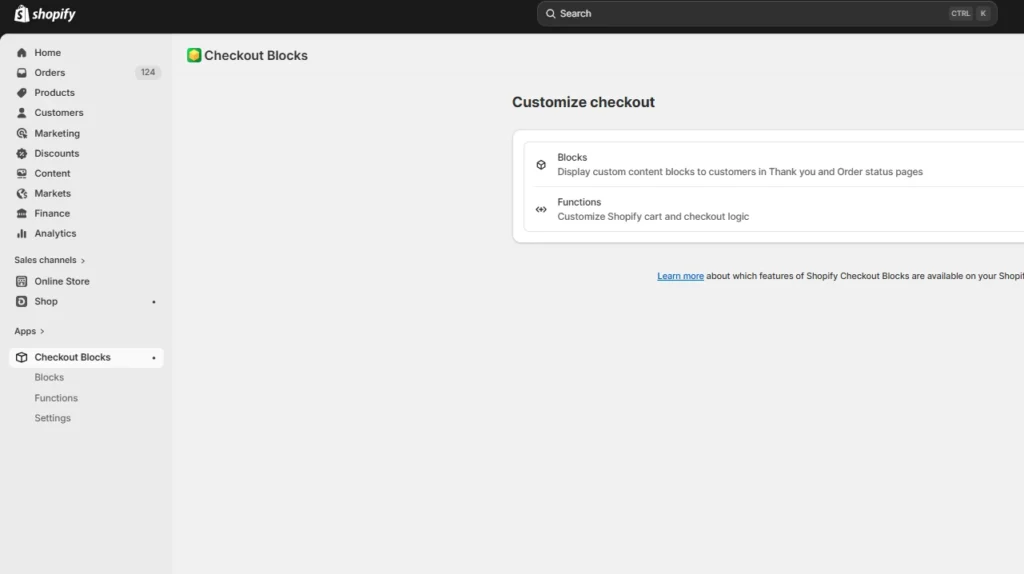Open the Markets menu label
The height and width of the screenshot is (574, 1024).
pos(52,194)
